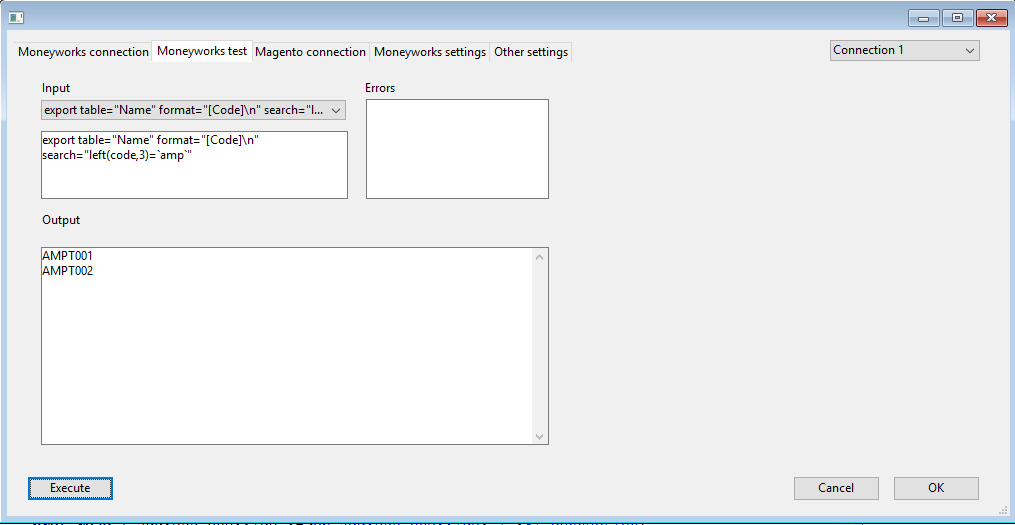Minimize the settings window

(x=922, y=17)
